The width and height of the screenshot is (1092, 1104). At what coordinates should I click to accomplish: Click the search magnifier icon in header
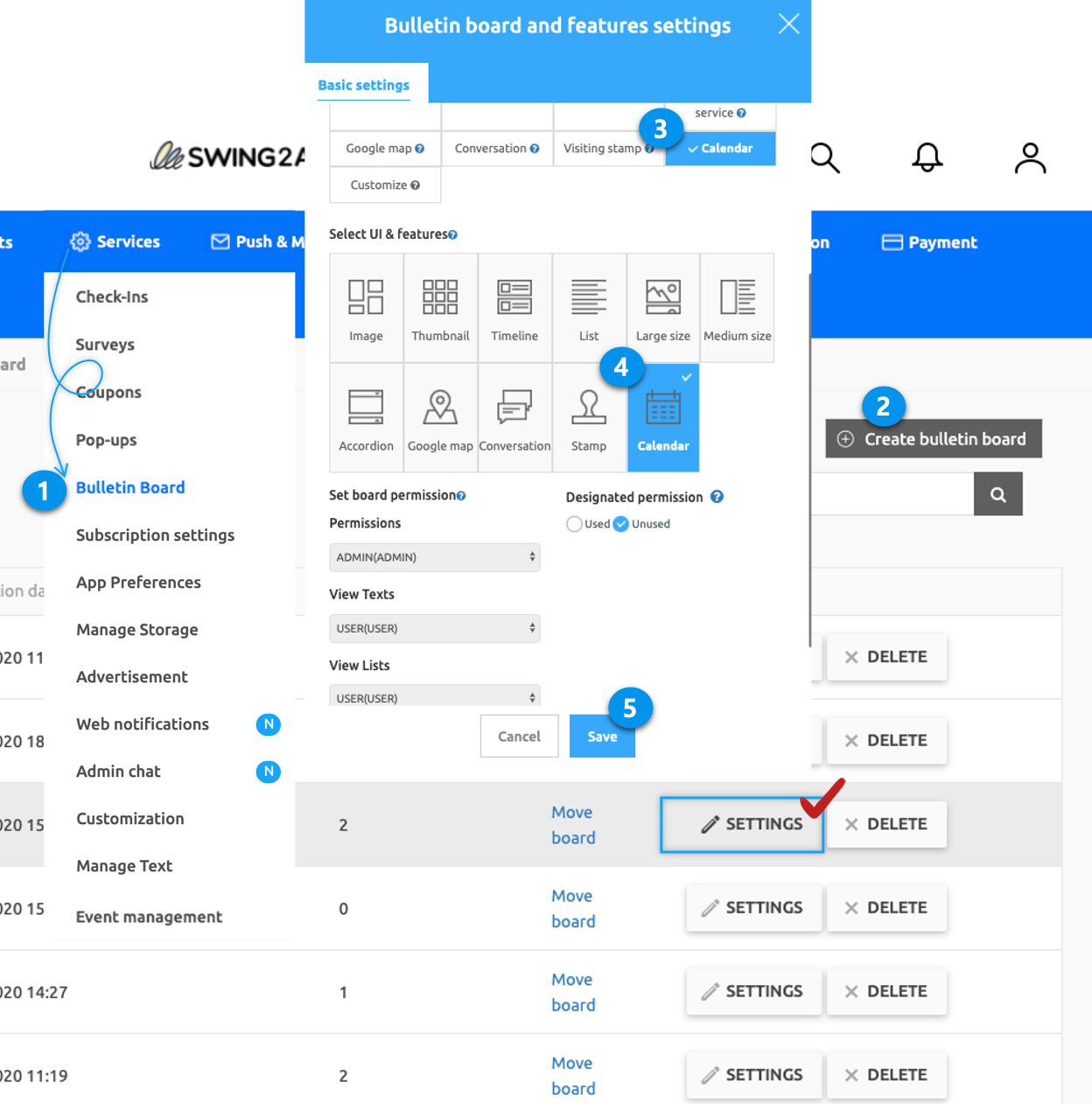[x=824, y=158]
